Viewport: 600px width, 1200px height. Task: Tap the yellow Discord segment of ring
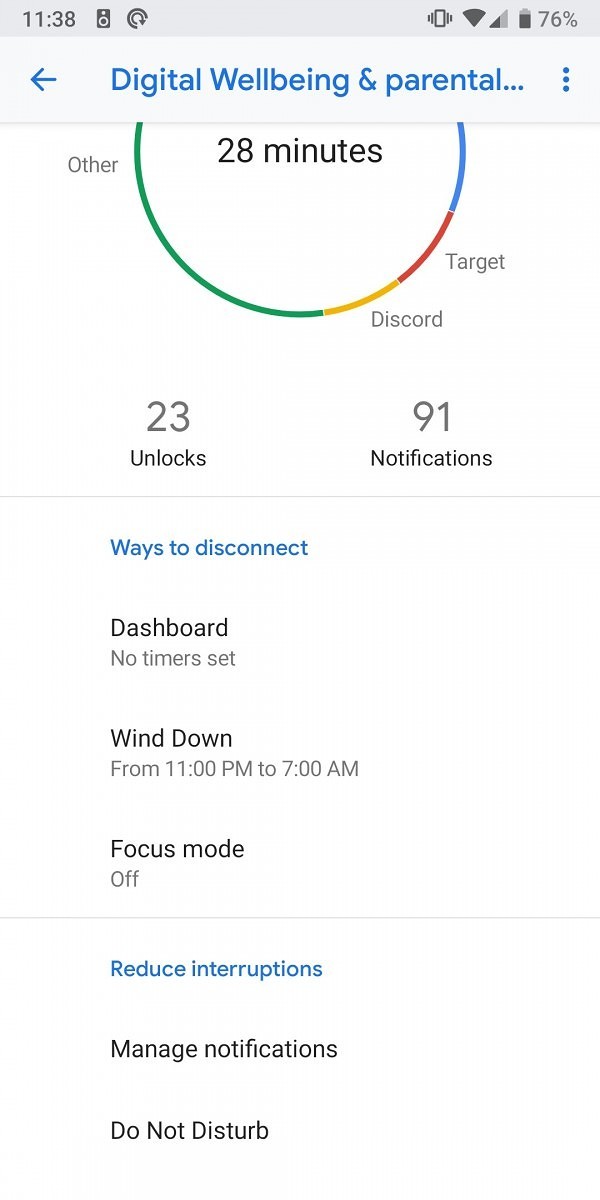click(362, 301)
